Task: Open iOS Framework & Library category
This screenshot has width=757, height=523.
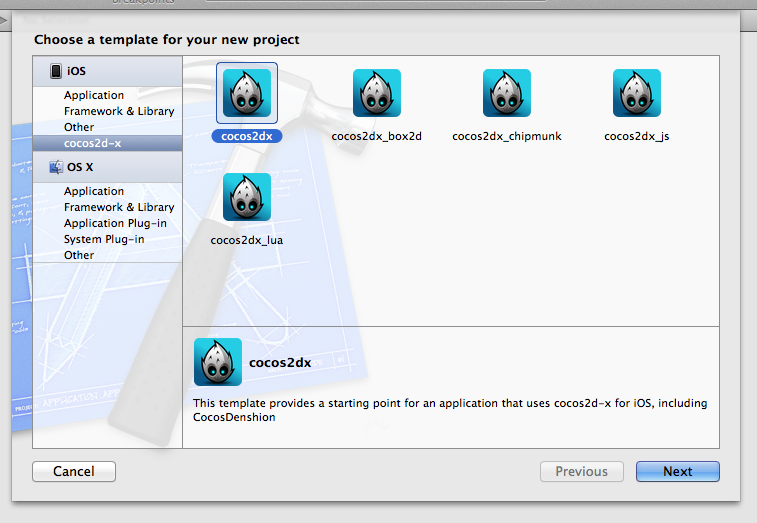Action: coord(119,111)
